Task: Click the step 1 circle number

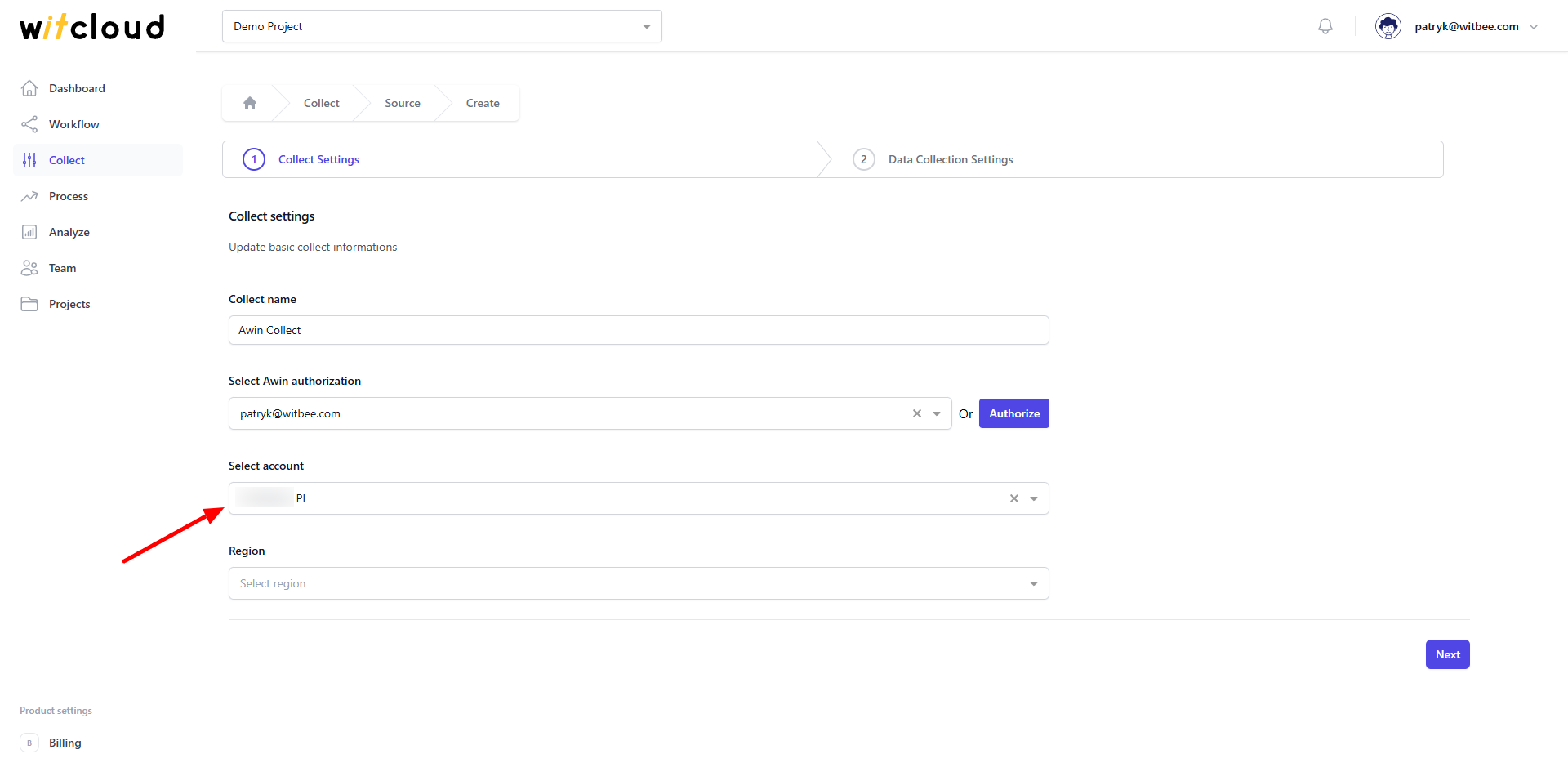Action: pos(254,159)
